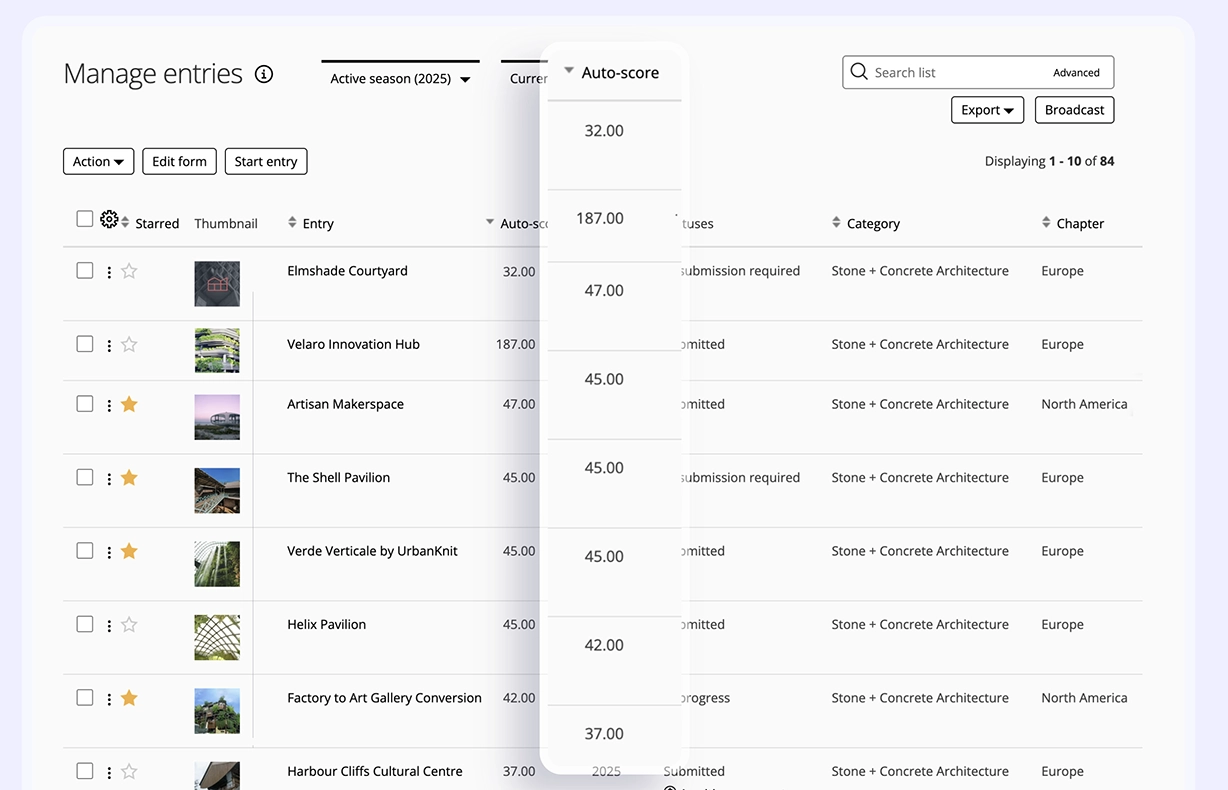Unstar the Artisan Makerspace entry
Viewport: 1228px width, 790px height.
coord(129,404)
